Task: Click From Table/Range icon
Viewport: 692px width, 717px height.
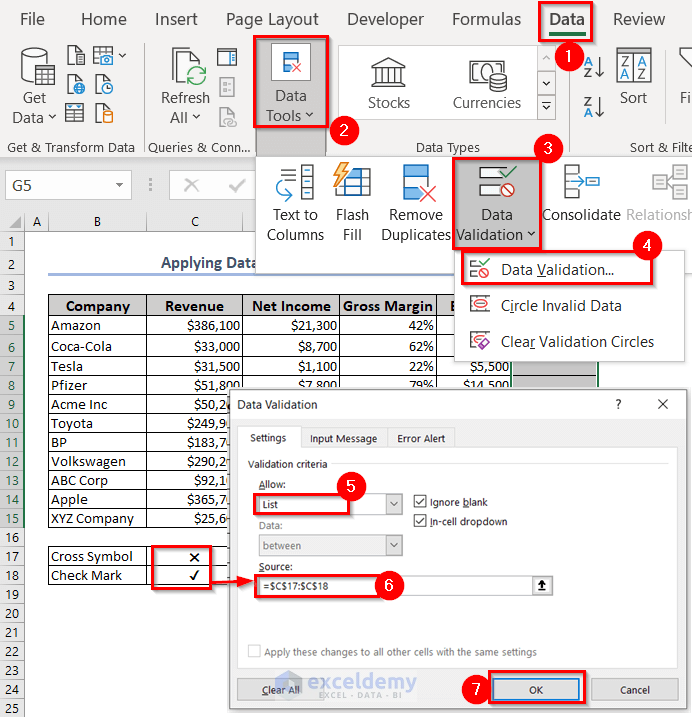Action: click(74, 113)
